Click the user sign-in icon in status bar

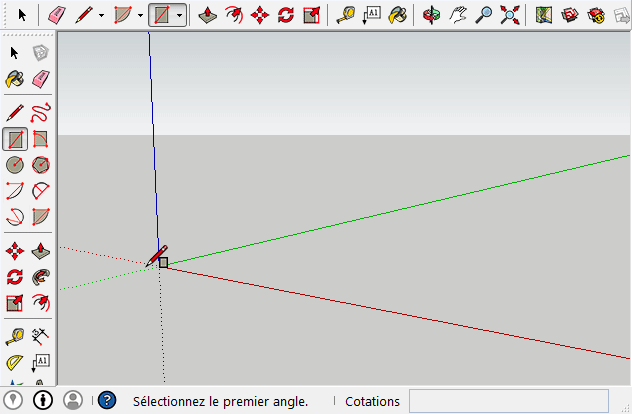tap(73, 400)
